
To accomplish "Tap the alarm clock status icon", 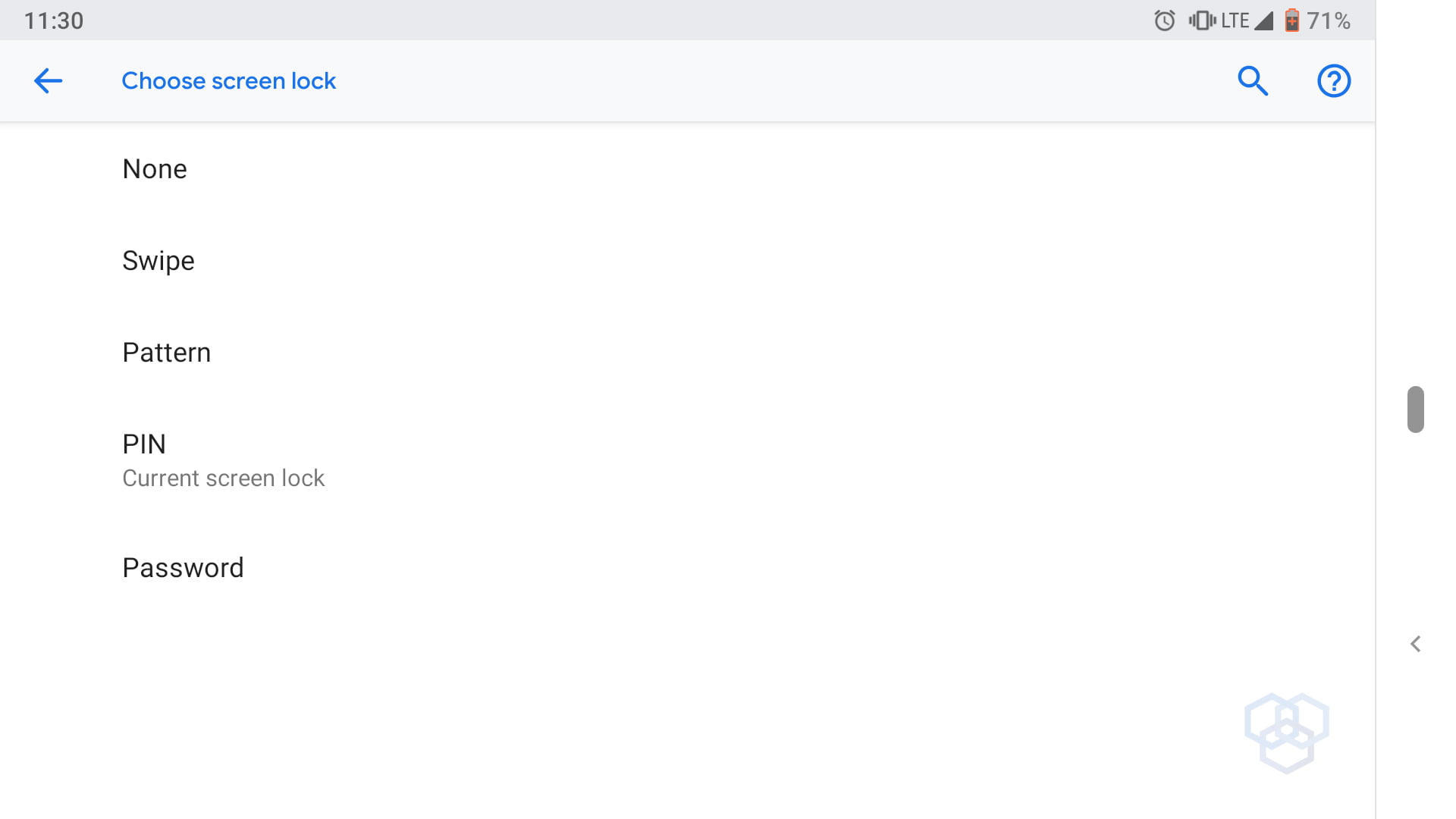I will click(x=1165, y=20).
